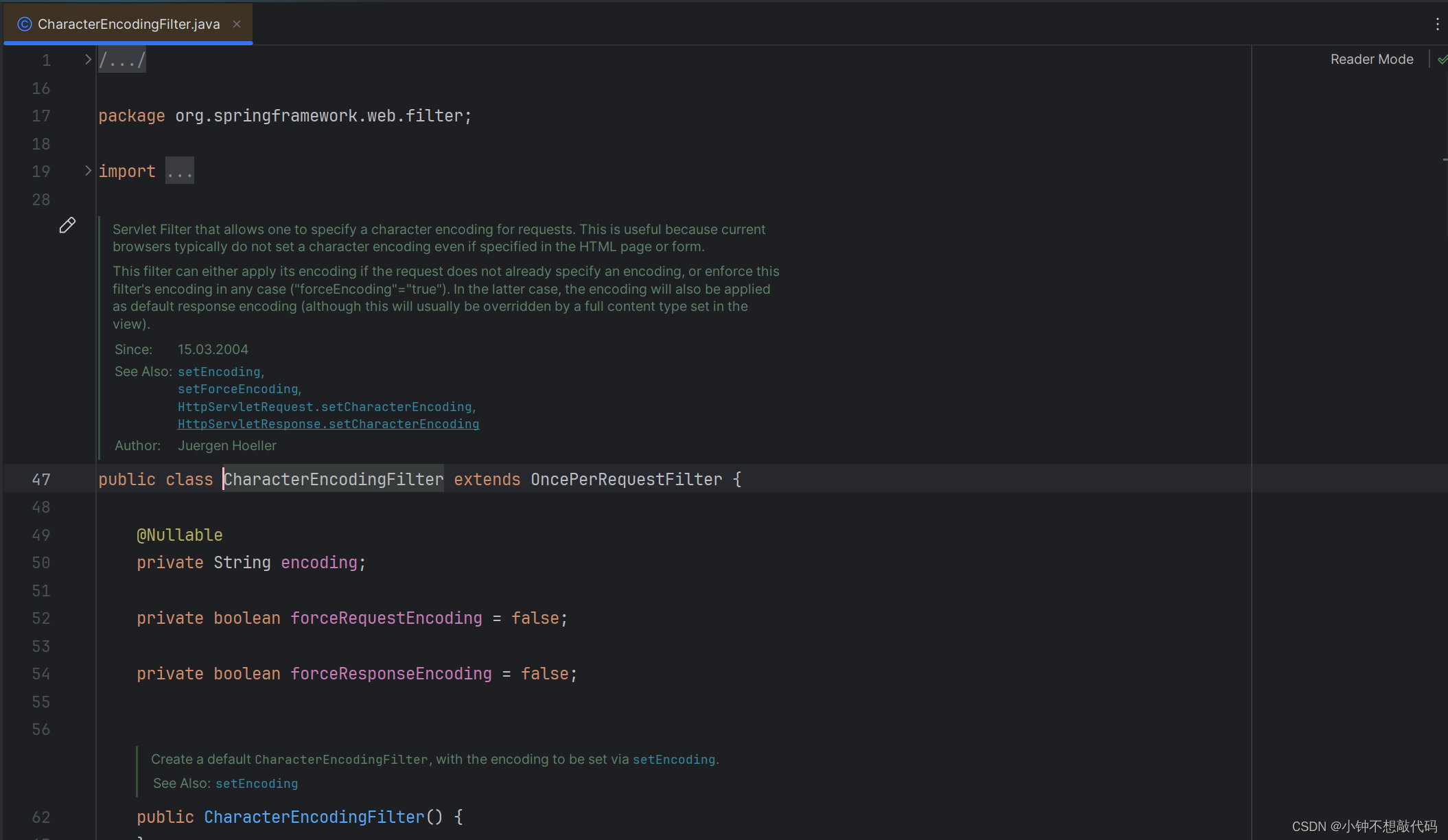The image size is (1448, 840).
Task: Click the folded /.../ comment placeholder
Action: coord(122,60)
